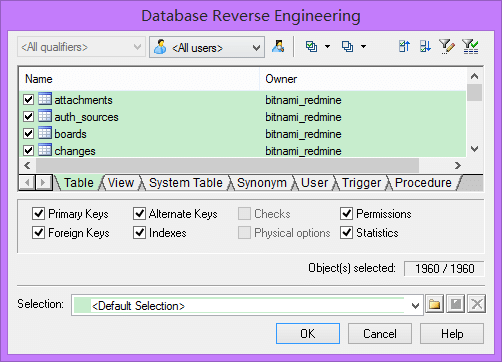Uncheck the boards table checkbox
Image resolution: width=502 pixels, height=362 pixels.
(x=29, y=134)
